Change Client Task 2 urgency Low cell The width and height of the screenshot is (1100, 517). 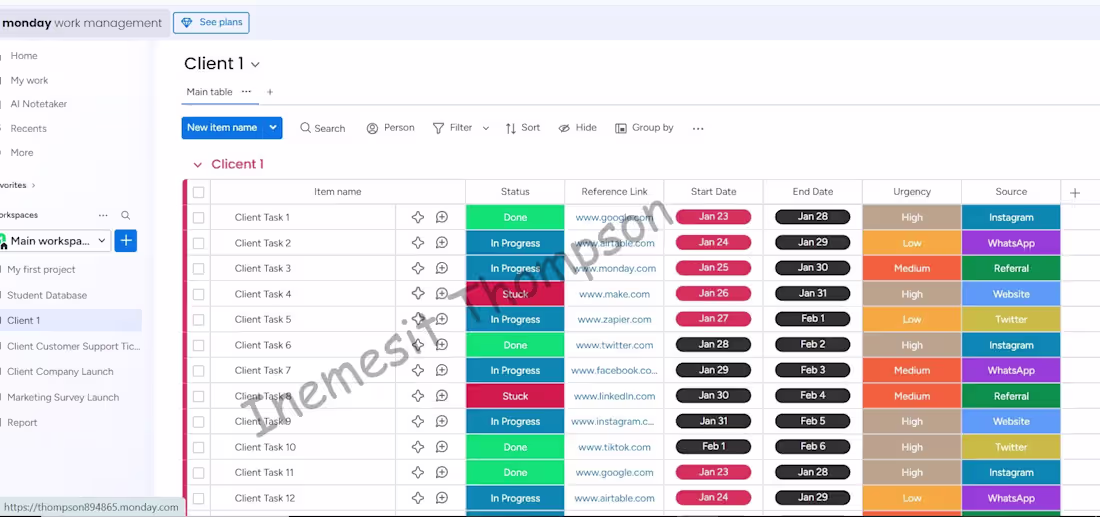pos(912,243)
